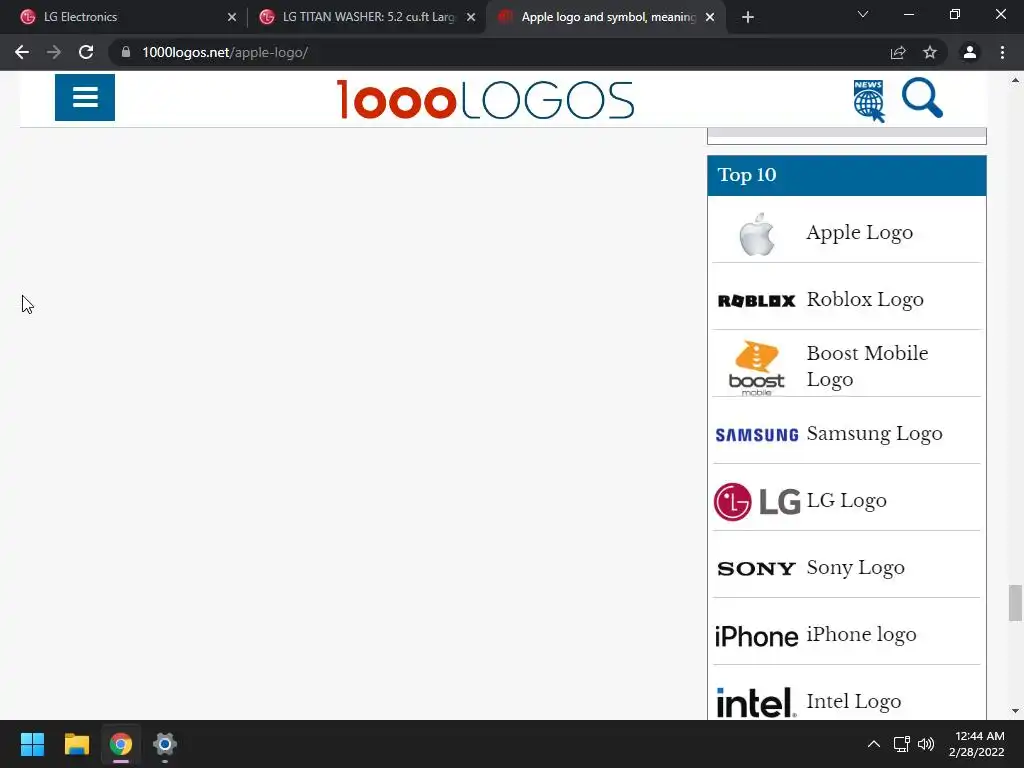Close the LG TITAN WASHER tab
The height and width of the screenshot is (768, 1024).
pyautogui.click(x=471, y=17)
